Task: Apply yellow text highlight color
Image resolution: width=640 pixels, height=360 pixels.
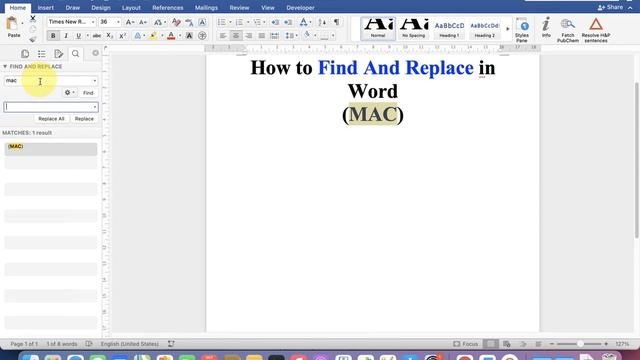Action: (153, 36)
